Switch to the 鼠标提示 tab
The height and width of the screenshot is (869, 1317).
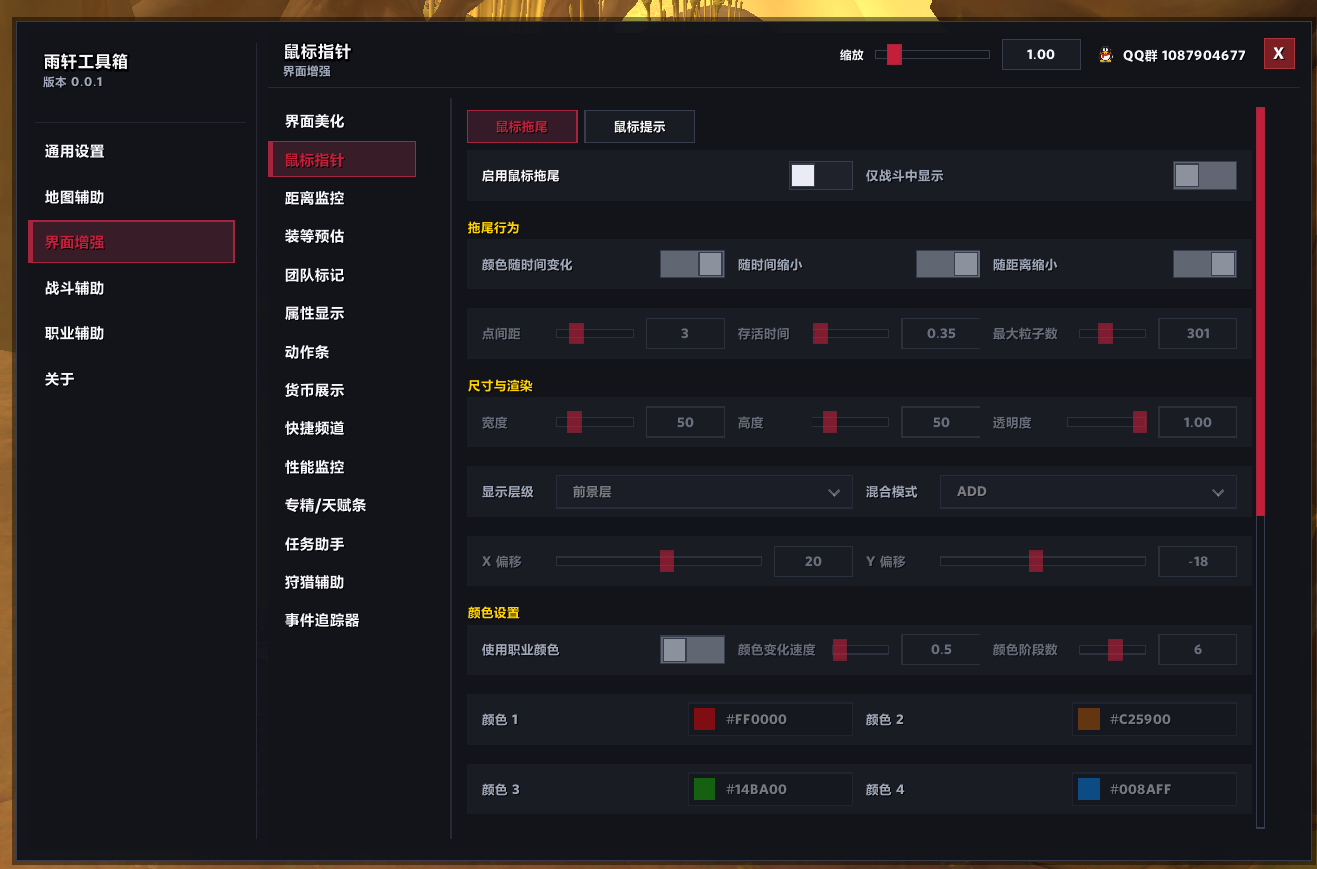point(639,127)
